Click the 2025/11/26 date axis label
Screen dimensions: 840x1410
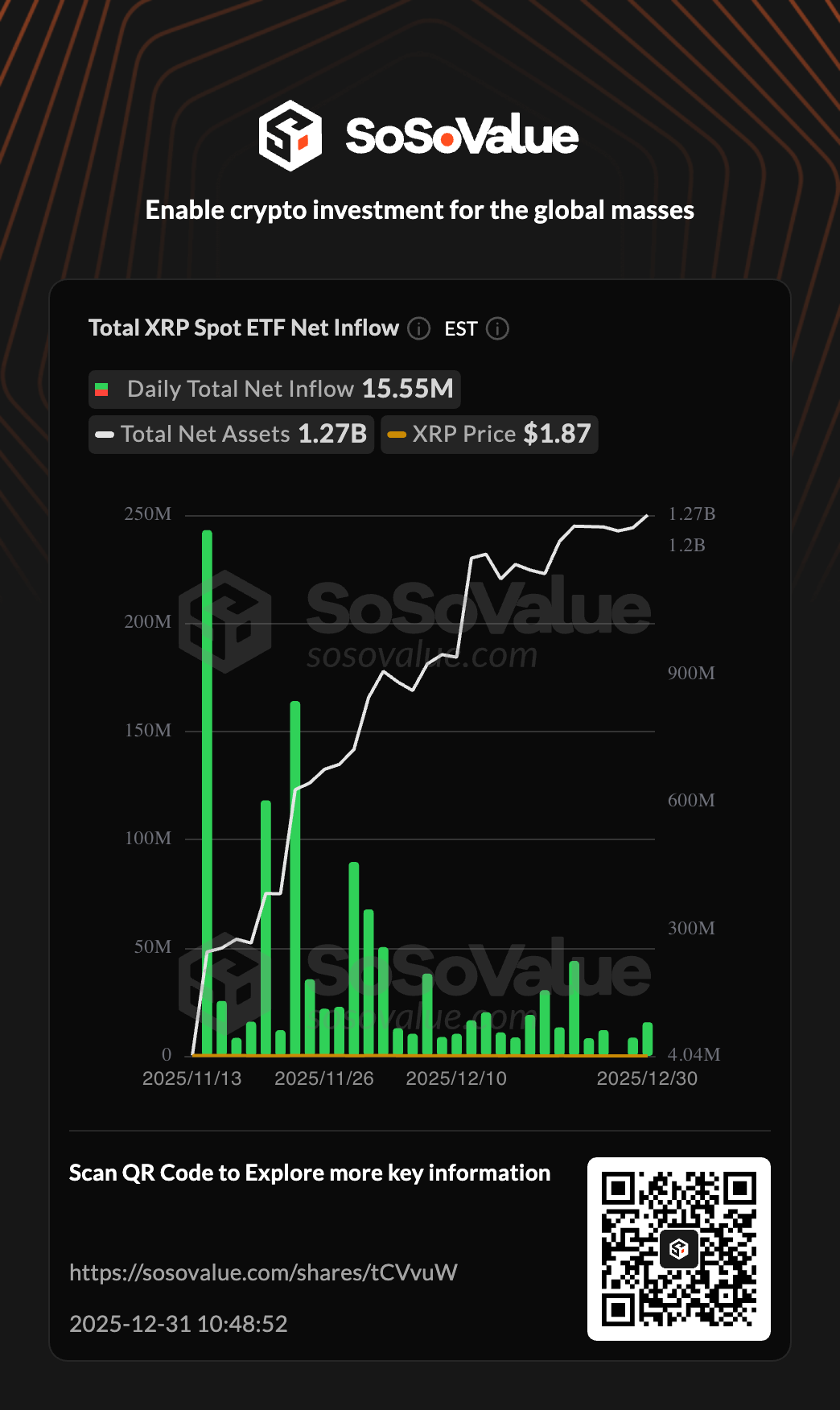[x=323, y=1078]
